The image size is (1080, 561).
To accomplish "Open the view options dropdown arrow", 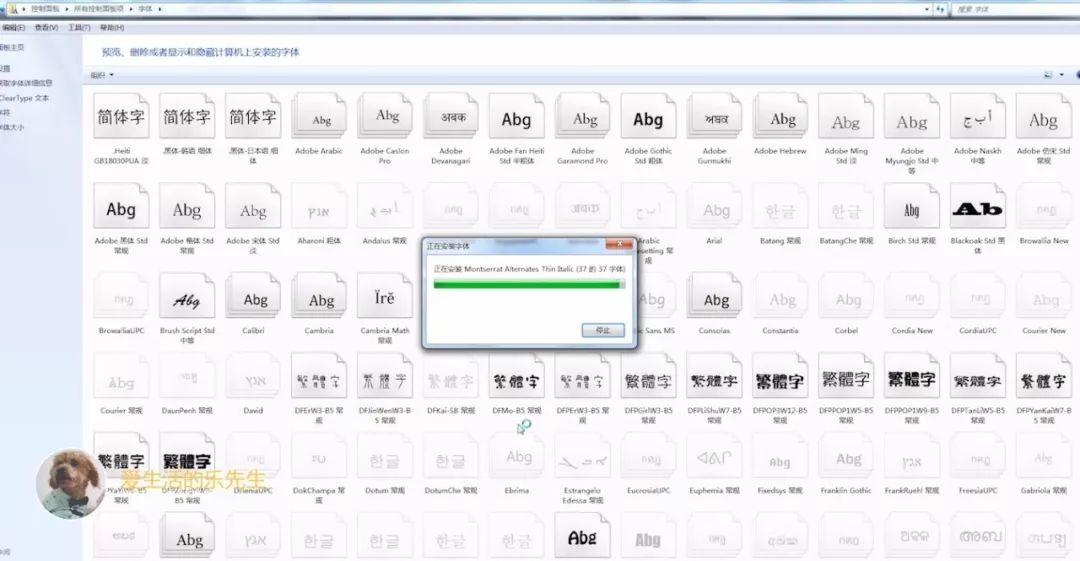I will click(1061, 75).
